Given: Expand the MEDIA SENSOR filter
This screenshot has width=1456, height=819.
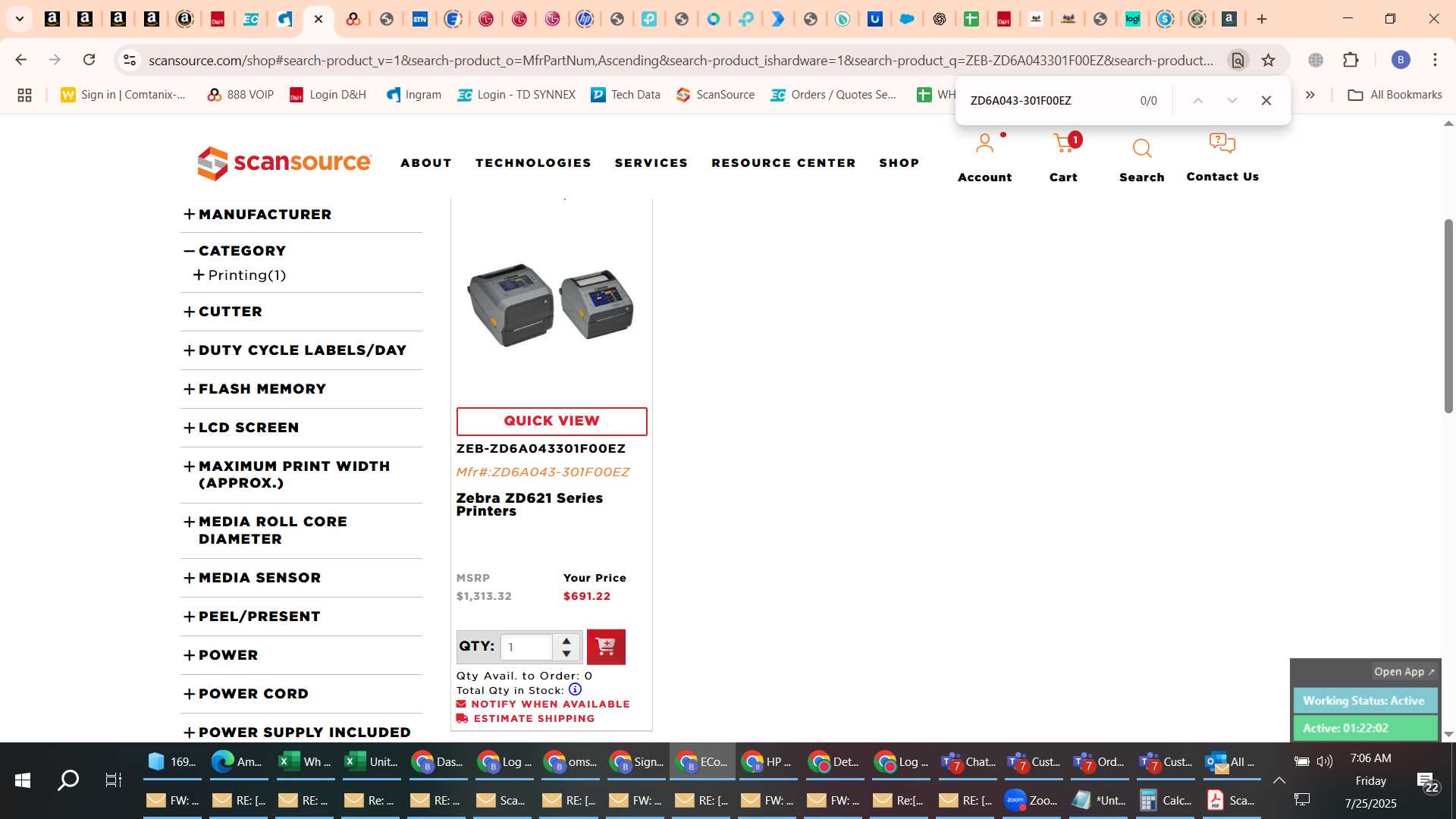Looking at the screenshot, I should [253, 578].
